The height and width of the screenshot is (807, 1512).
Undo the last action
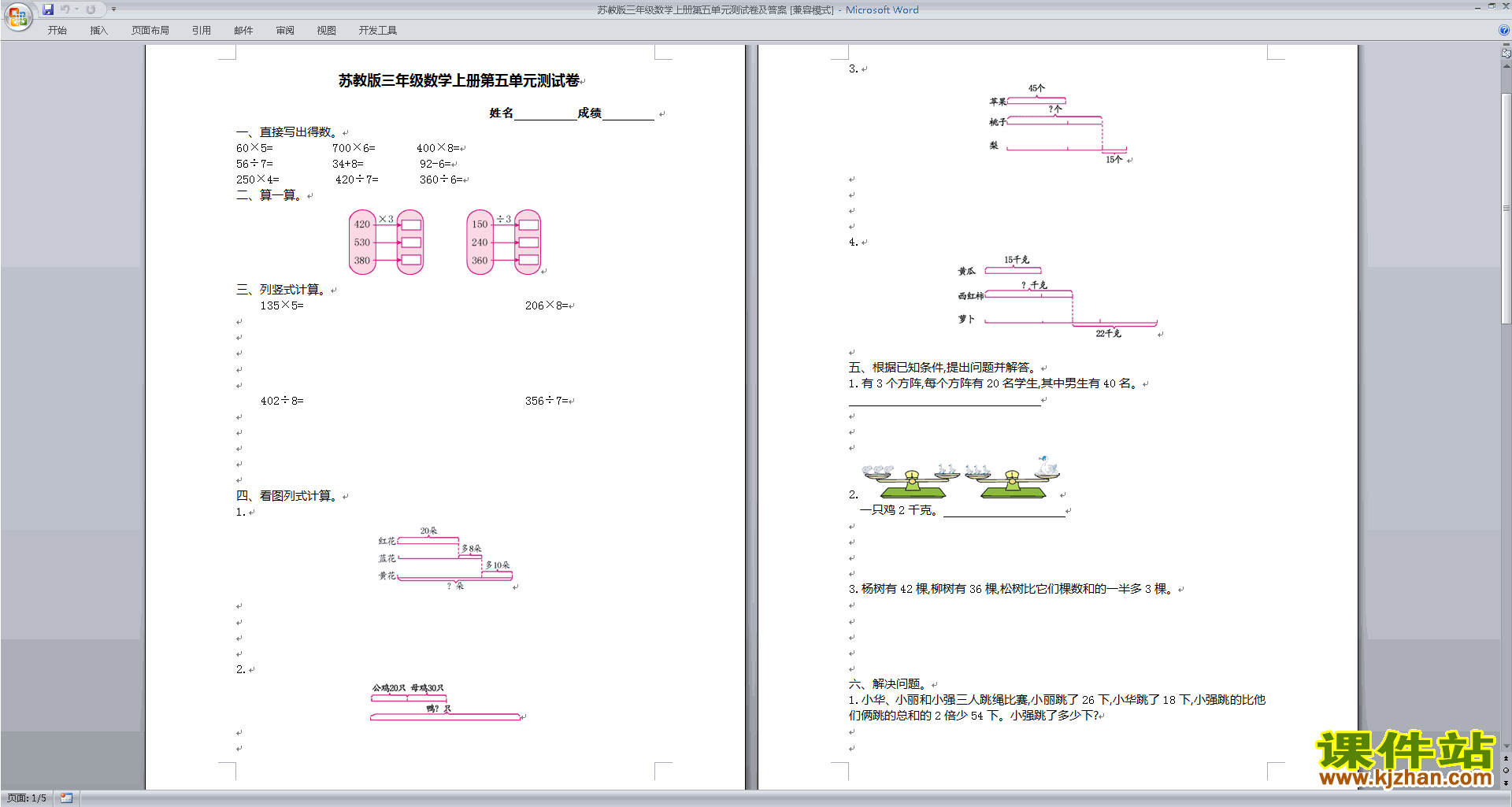click(65, 9)
